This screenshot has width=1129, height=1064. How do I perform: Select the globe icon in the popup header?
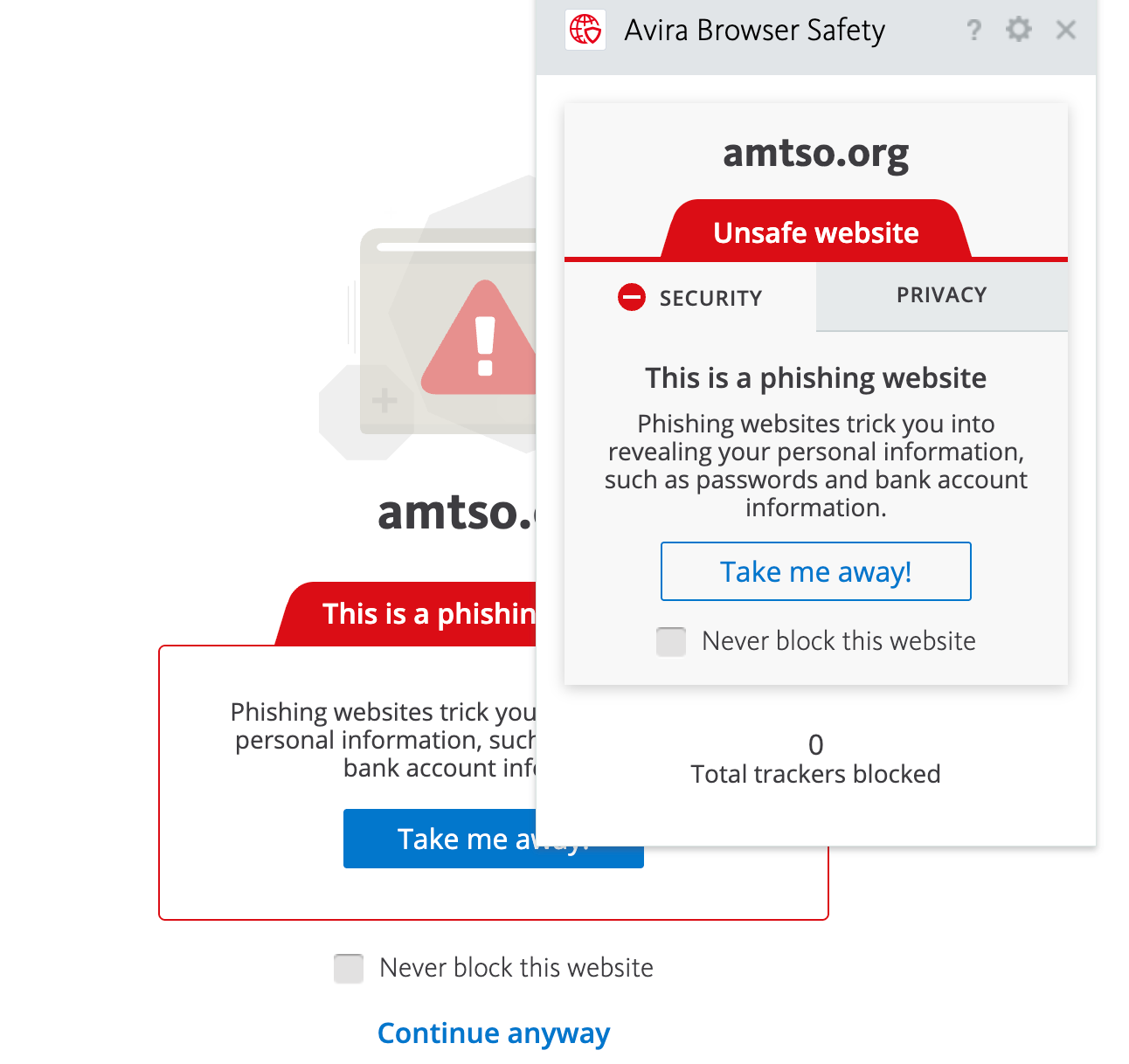coord(585,29)
